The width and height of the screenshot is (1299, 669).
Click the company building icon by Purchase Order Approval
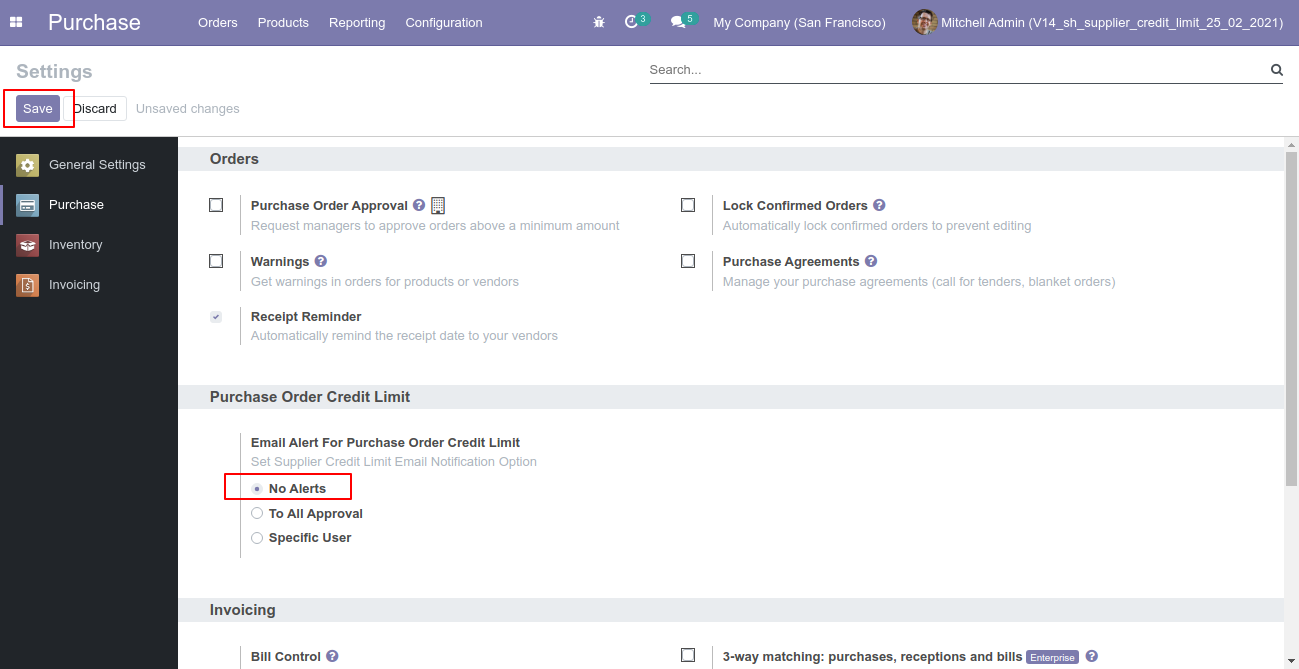click(438, 205)
